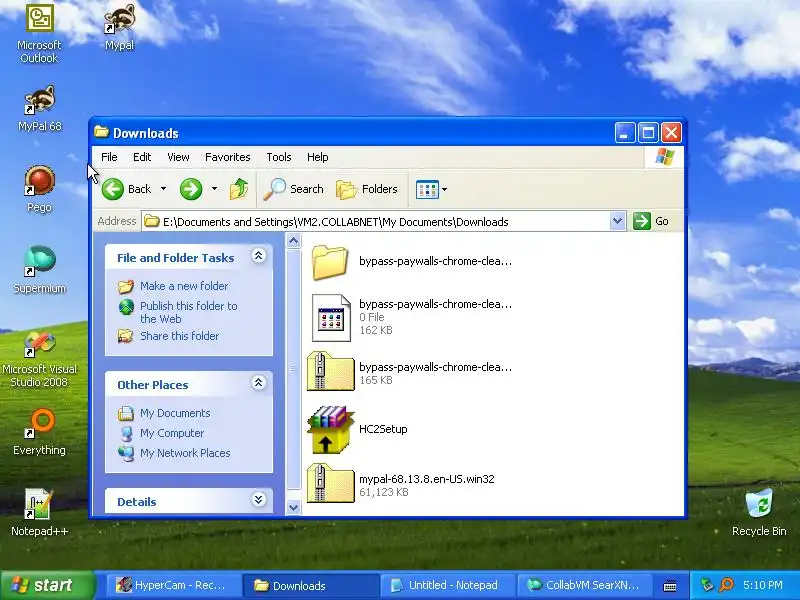Go to My Computer link

point(172,433)
